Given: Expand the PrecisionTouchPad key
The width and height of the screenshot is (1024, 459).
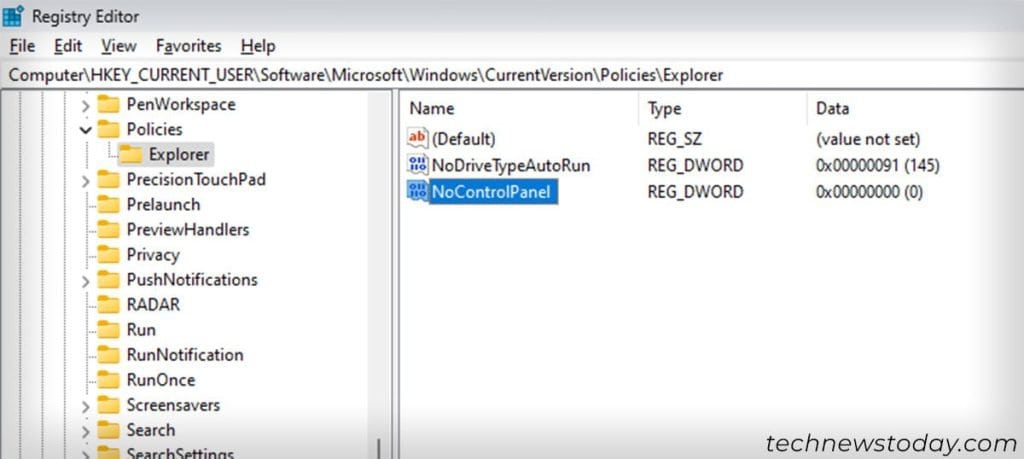Looking at the screenshot, I should pos(86,180).
